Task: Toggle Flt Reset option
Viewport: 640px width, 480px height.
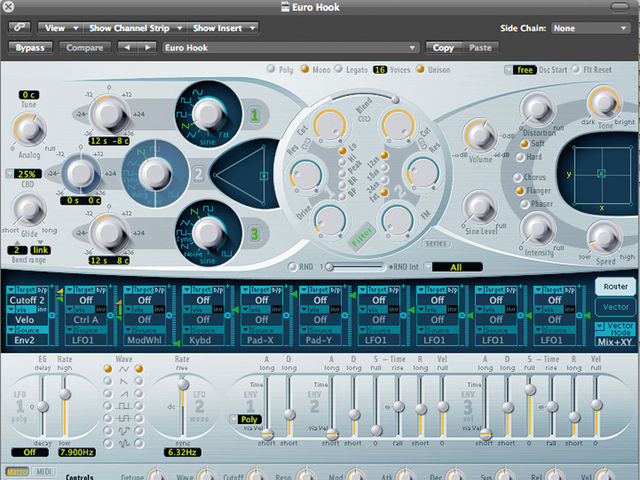Action: (x=576, y=69)
